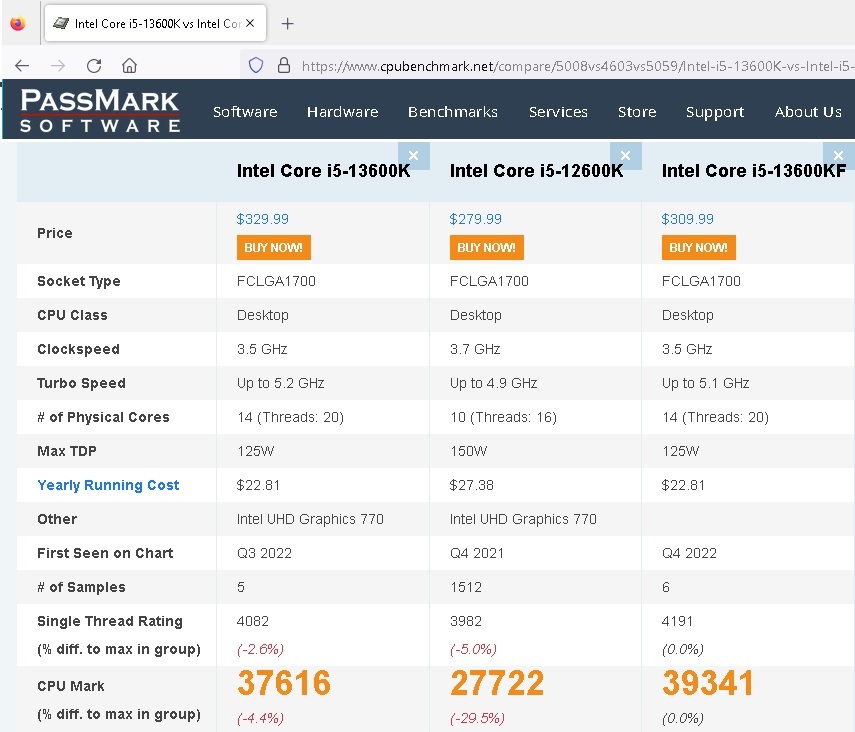Click the Turbo Speed value Up to 5.1 GHz
The width and height of the screenshot is (855, 732).
(705, 383)
